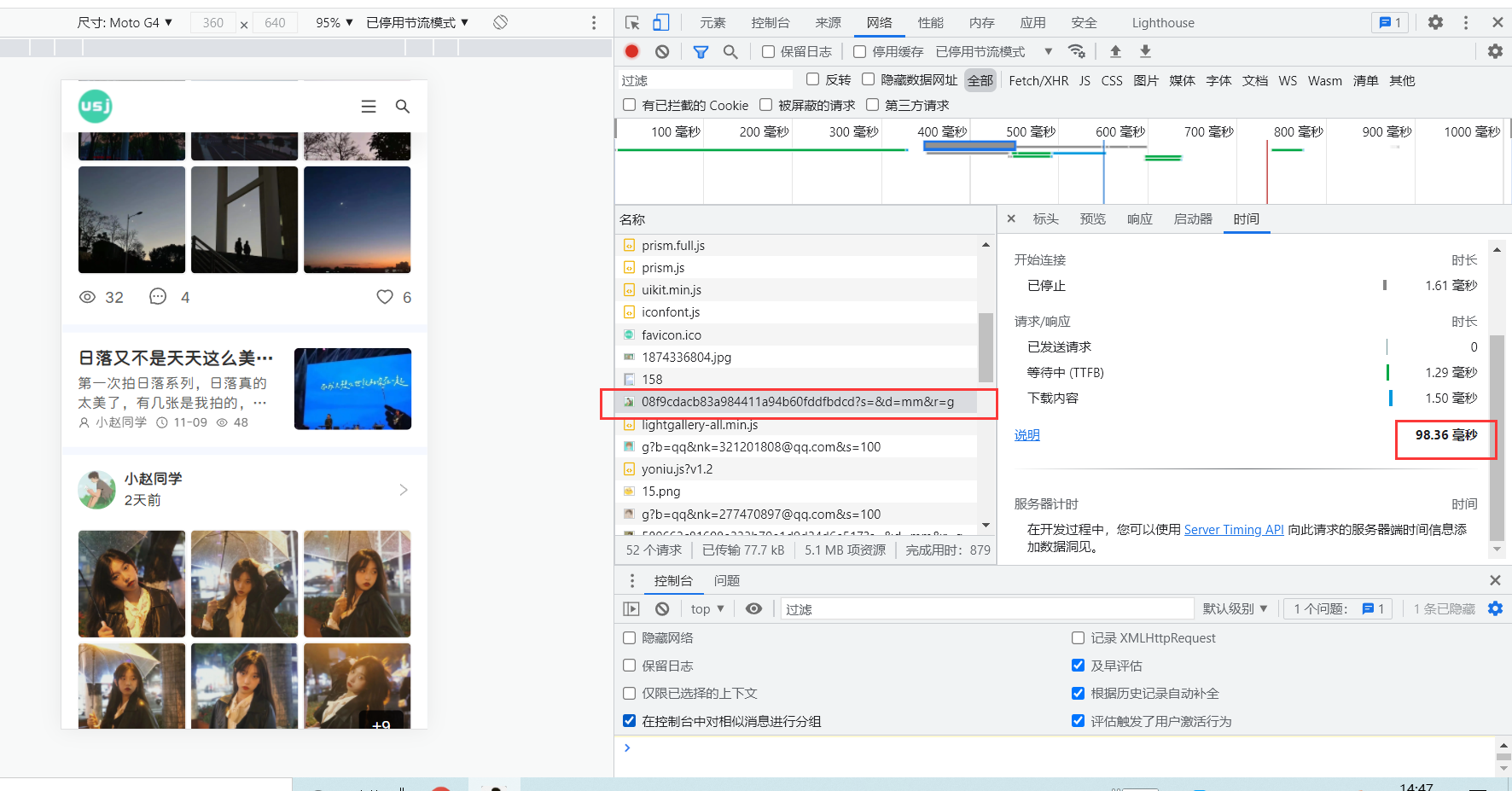The height and width of the screenshot is (791, 1512).
Task: Clear the network log
Action: click(662, 52)
